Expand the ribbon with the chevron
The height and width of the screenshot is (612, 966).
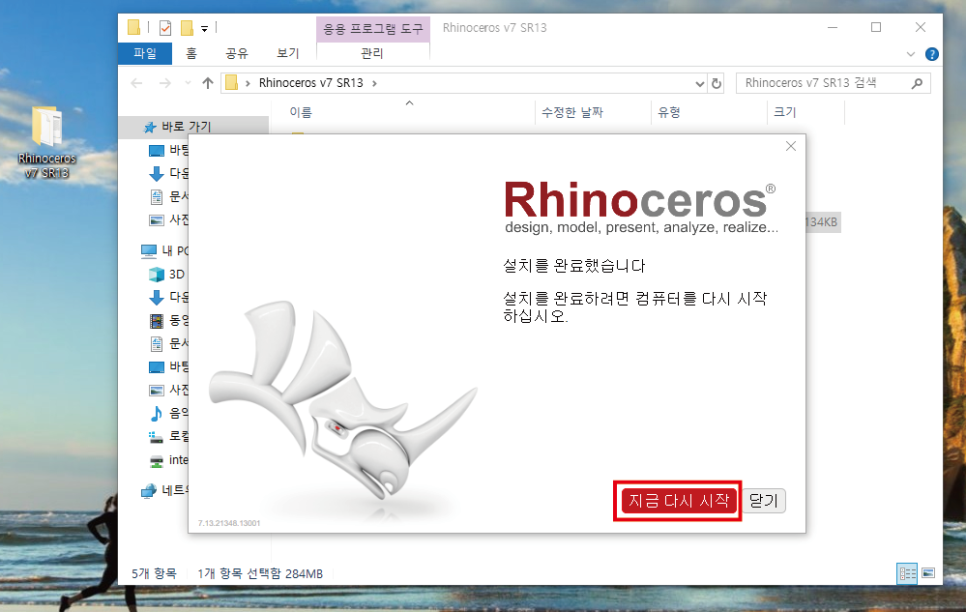click(x=911, y=54)
